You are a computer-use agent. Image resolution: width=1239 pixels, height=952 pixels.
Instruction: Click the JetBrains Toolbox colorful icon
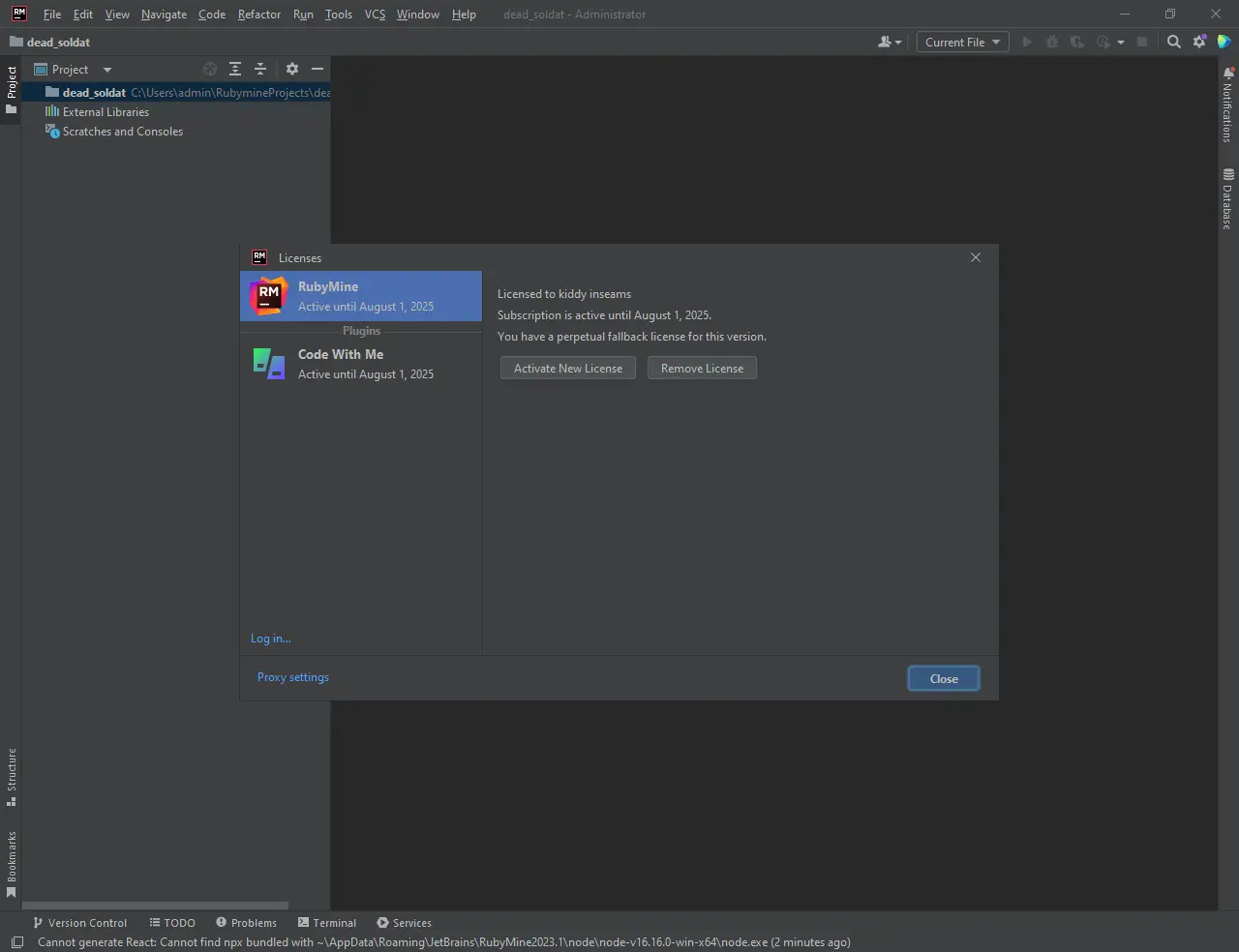click(1224, 42)
